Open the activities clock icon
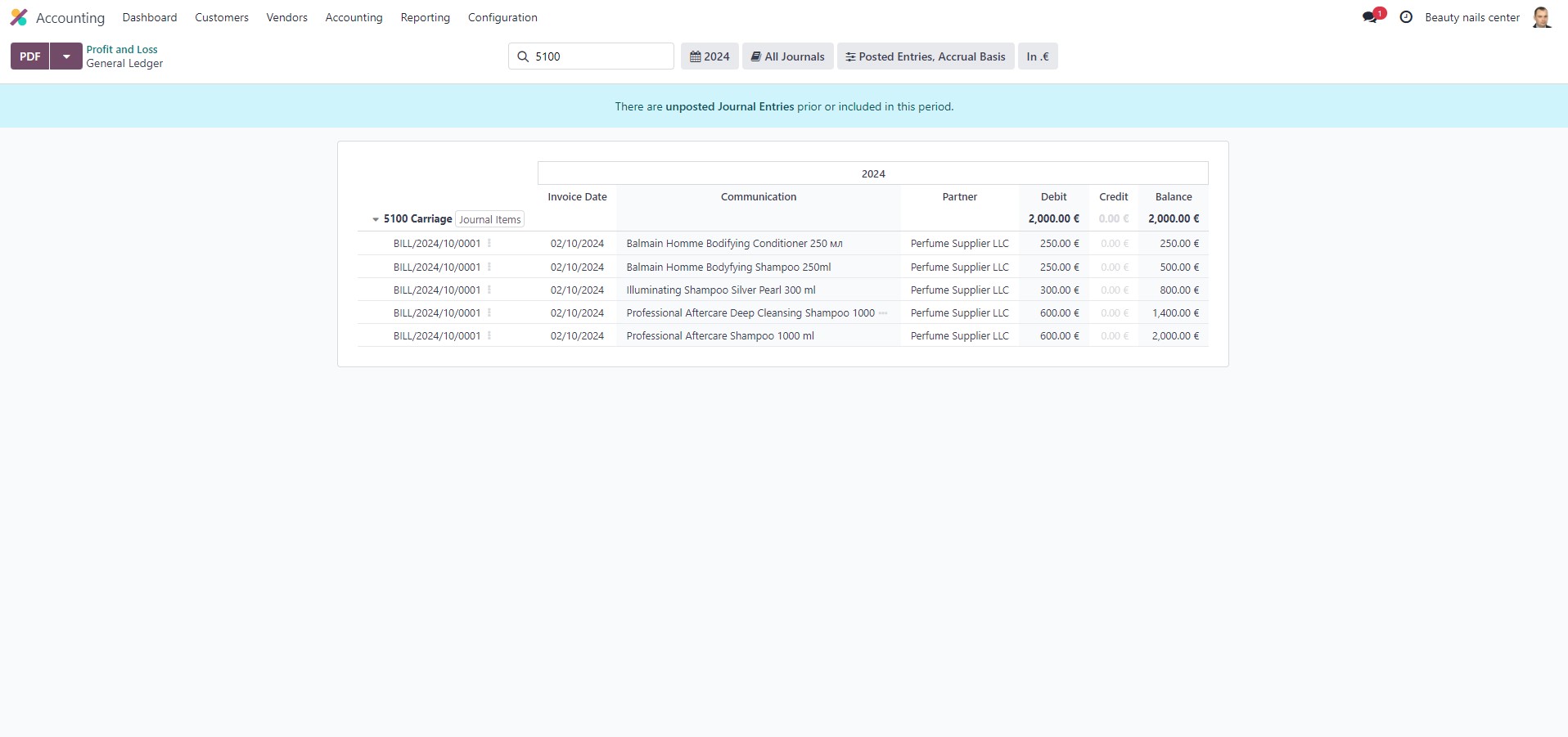1568x737 pixels. (1406, 17)
